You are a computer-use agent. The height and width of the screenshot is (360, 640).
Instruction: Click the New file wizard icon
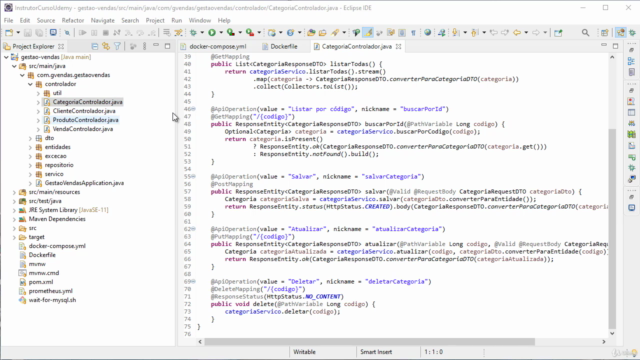click(x=9, y=33)
